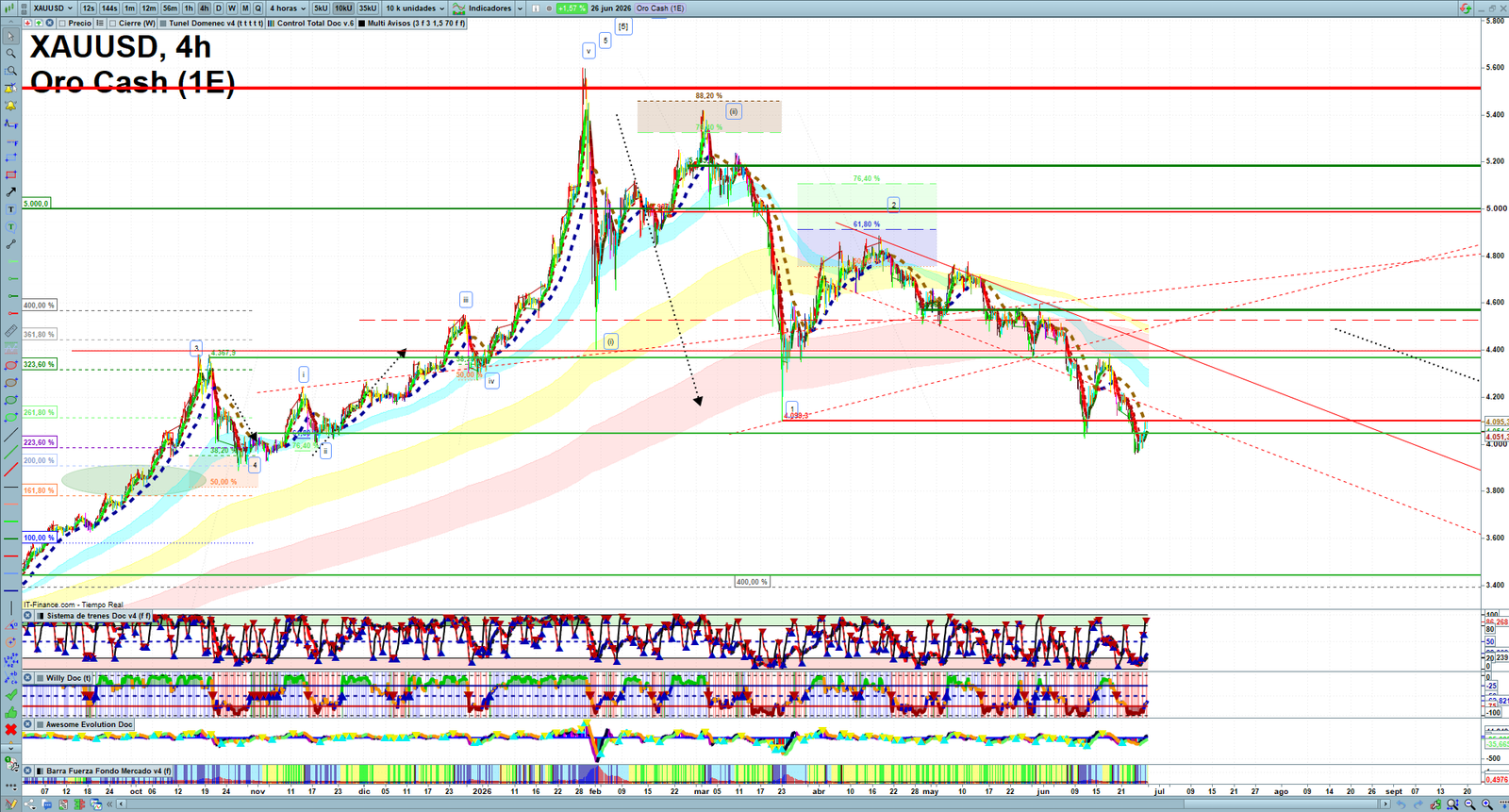Click the red plus icon near Precio
This screenshot has height=812, width=1509.
[27, 24]
